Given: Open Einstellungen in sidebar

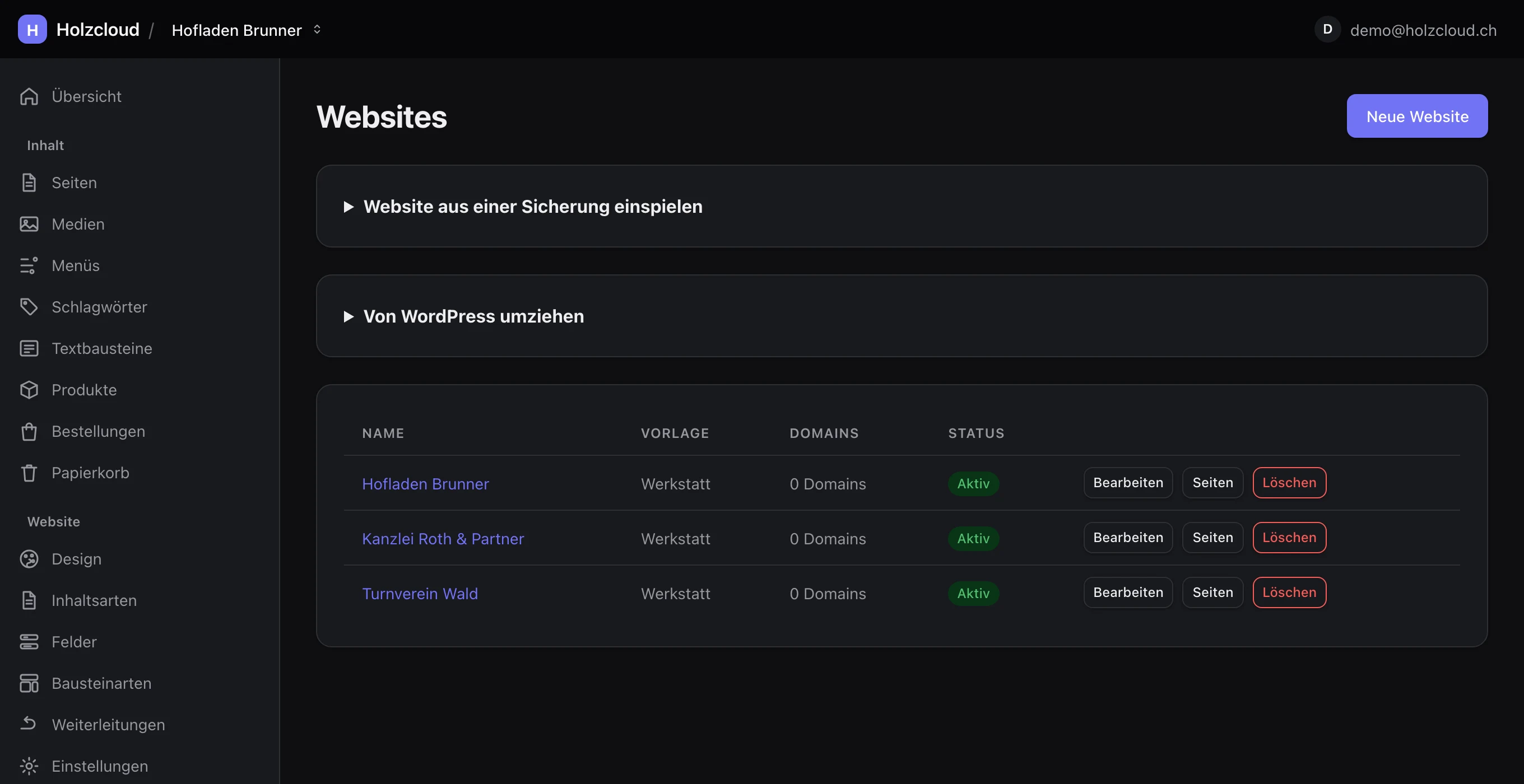Looking at the screenshot, I should [140, 766].
